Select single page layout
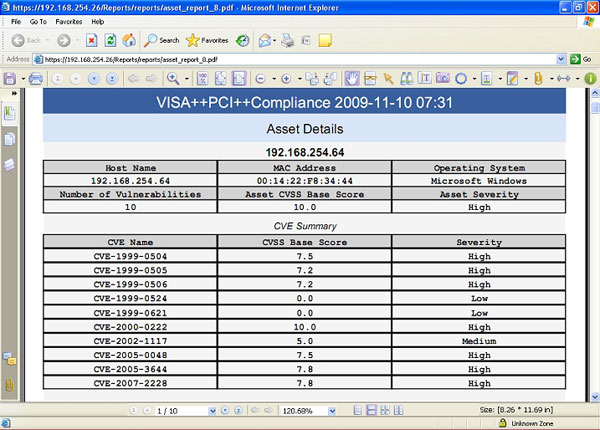This screenshot has height=430, width=600. tap(357, 411)
